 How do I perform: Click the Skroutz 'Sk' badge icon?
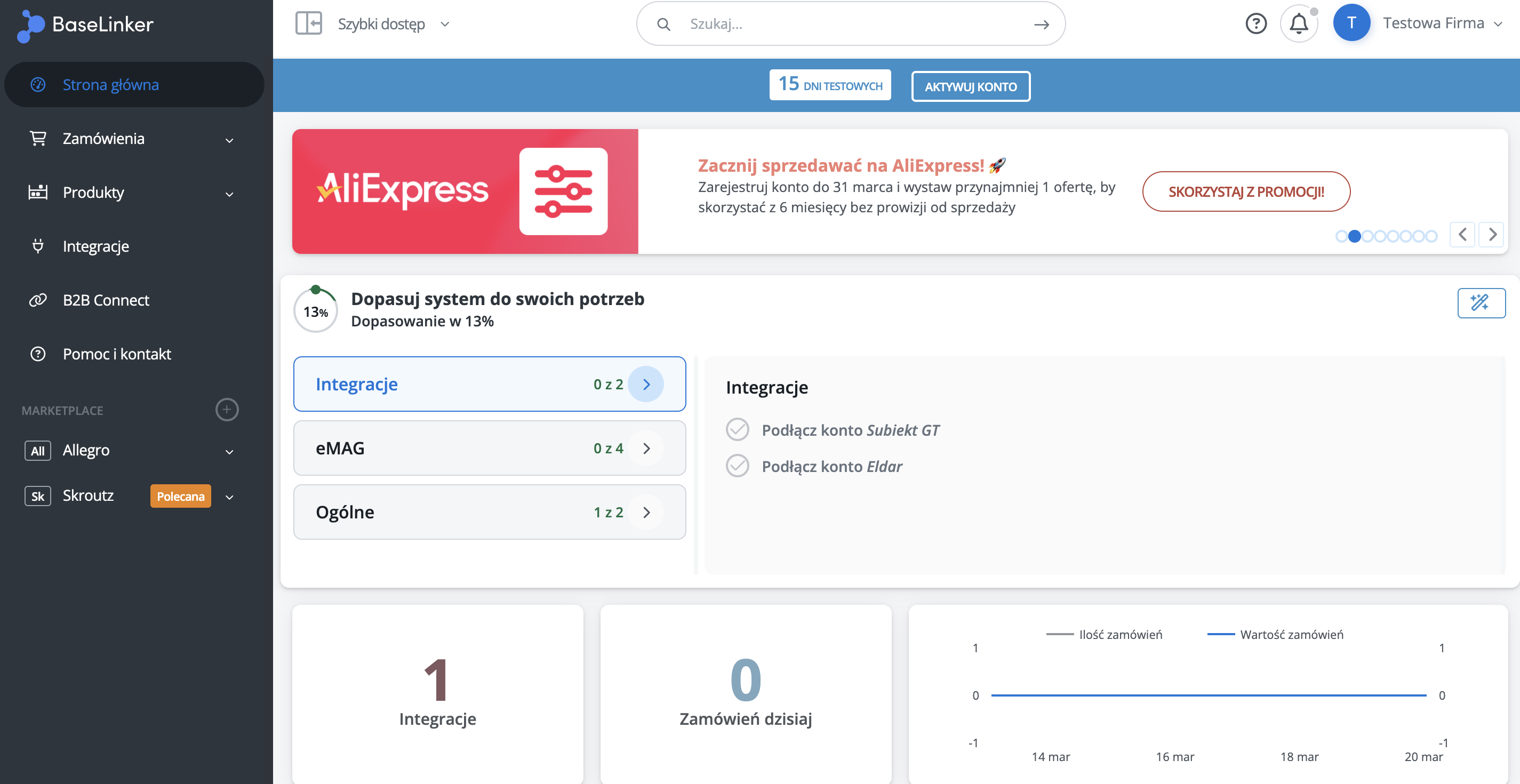[x=38, y=496]
